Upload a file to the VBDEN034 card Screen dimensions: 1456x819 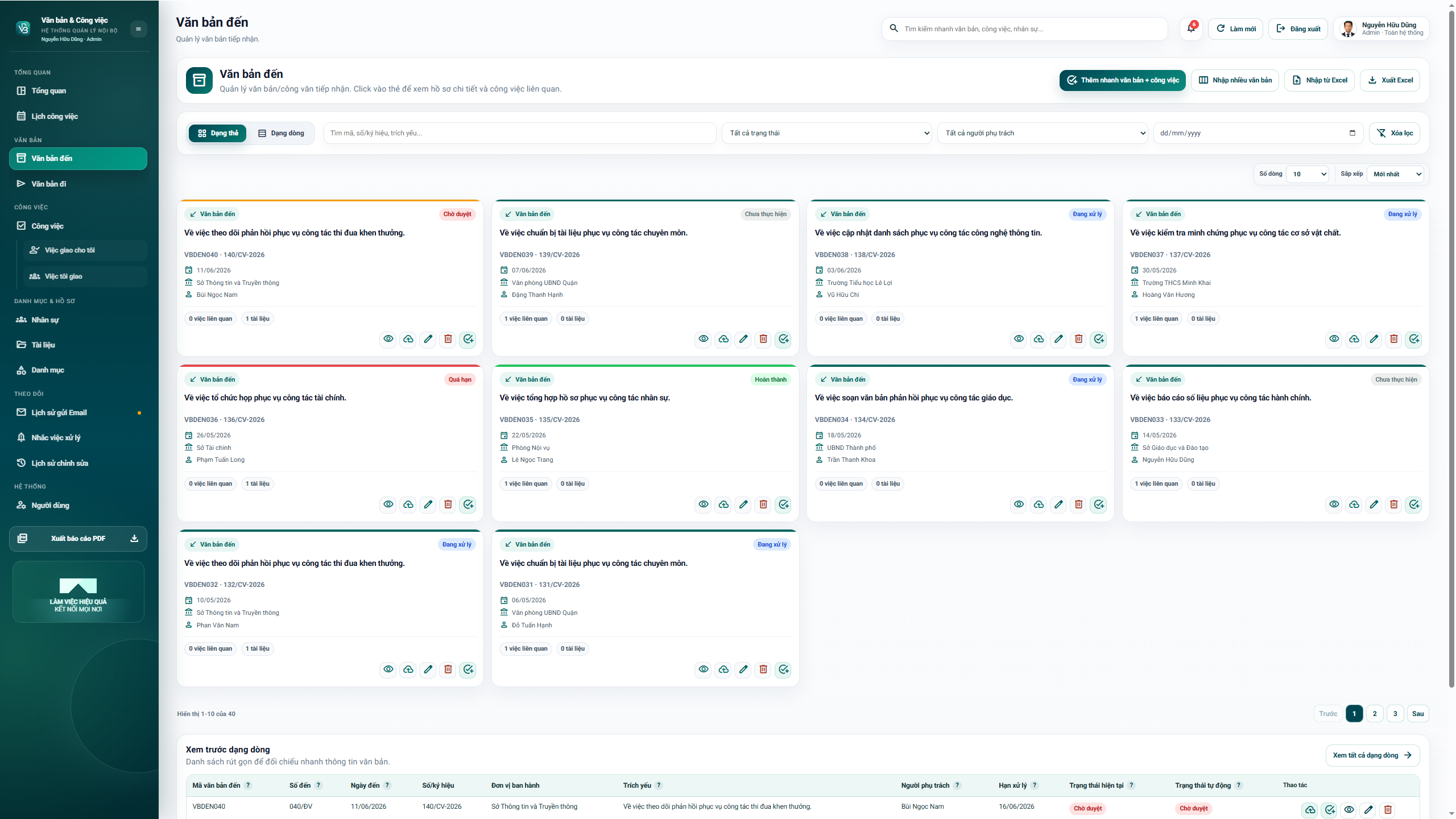click(1039, 504)
